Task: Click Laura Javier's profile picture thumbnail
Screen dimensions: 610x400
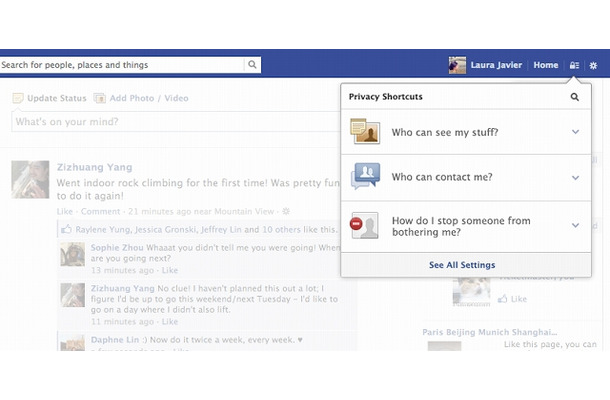Action: click(457, 65)
